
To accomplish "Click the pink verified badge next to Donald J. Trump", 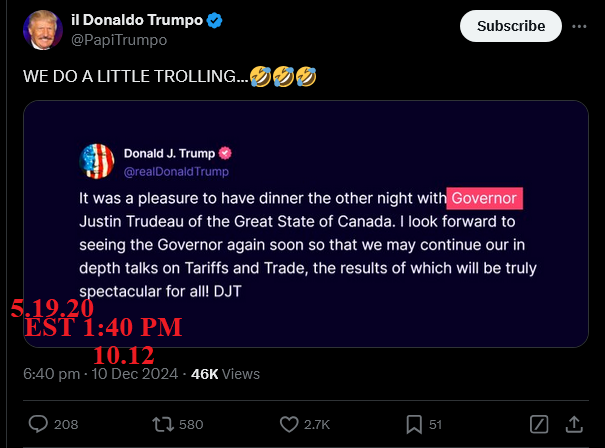I will pyautogui.click(x=226, y=153).
